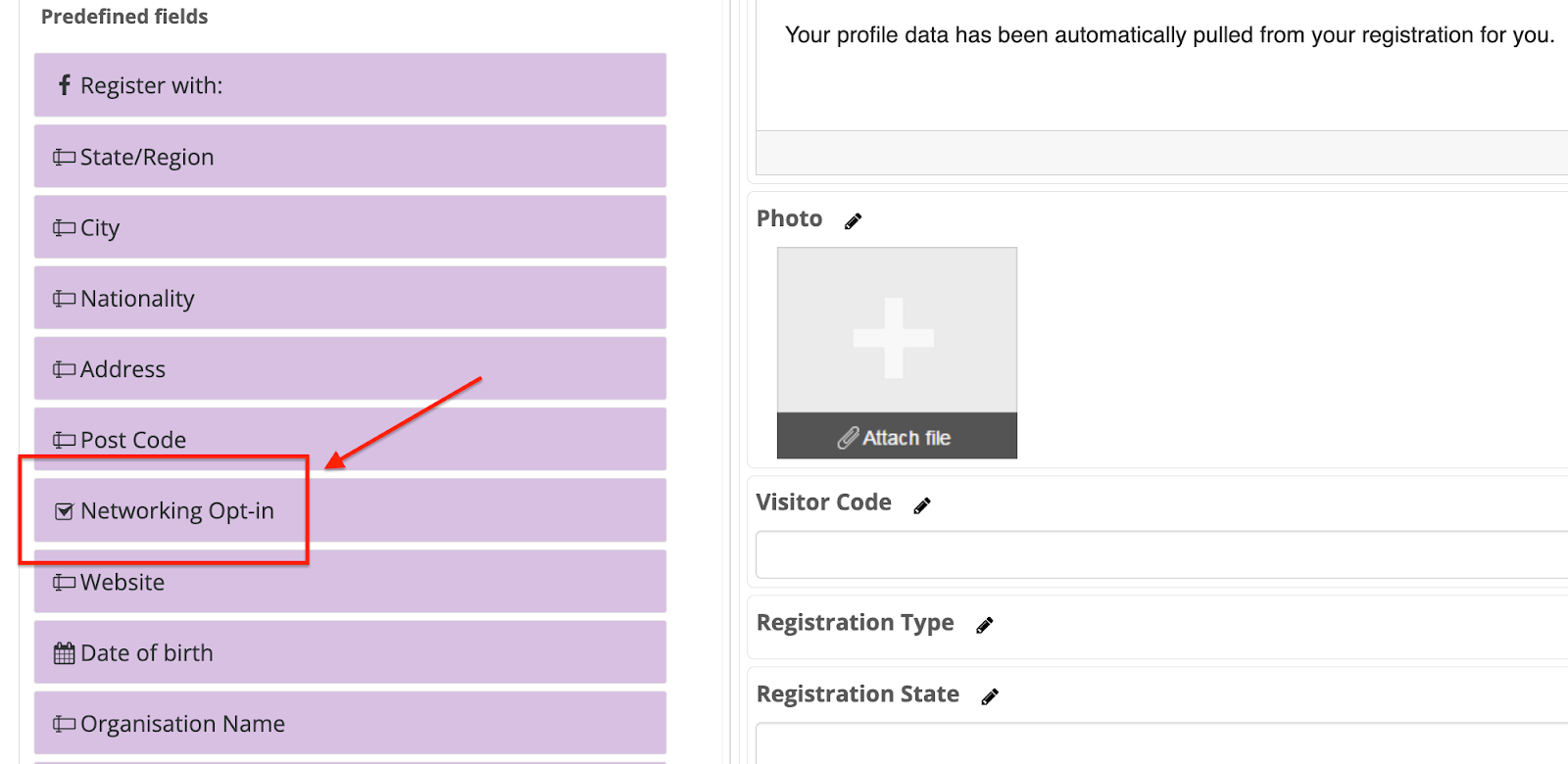Click the Attach file button
Viewport: 1568px width, 764px height.
tap(897, 436)
